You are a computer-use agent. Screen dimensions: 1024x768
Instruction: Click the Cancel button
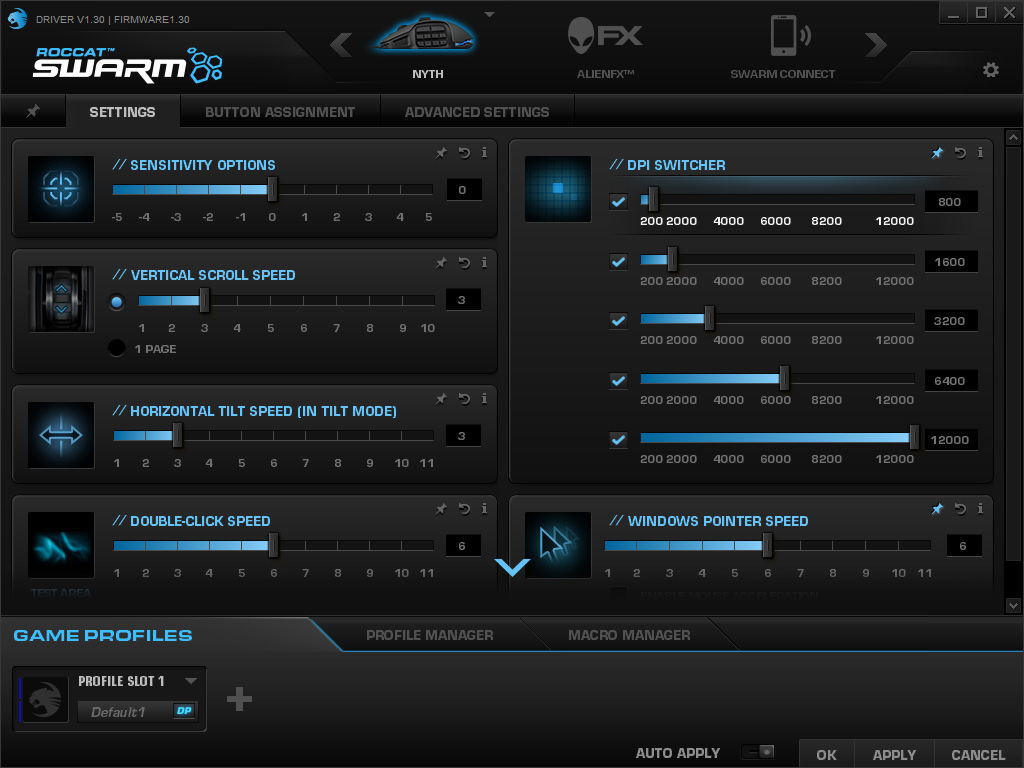pyautogui.click(x=978, y=754)
